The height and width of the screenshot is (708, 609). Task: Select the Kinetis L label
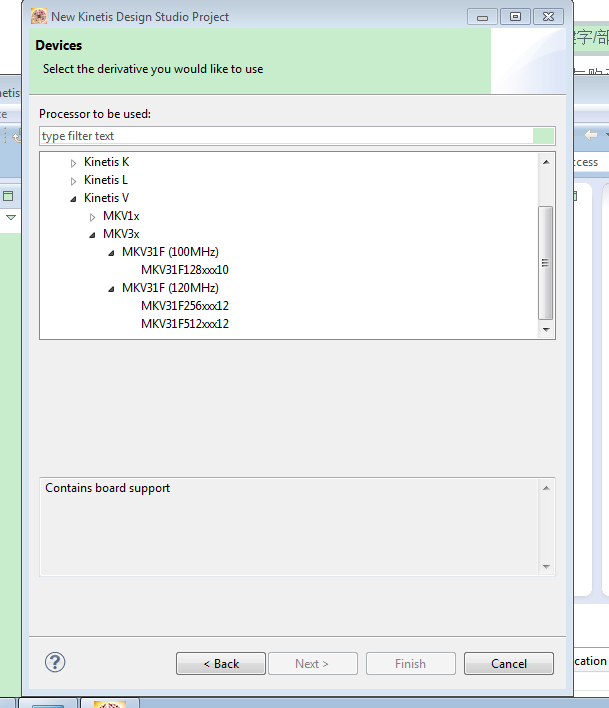pos(106,180)
